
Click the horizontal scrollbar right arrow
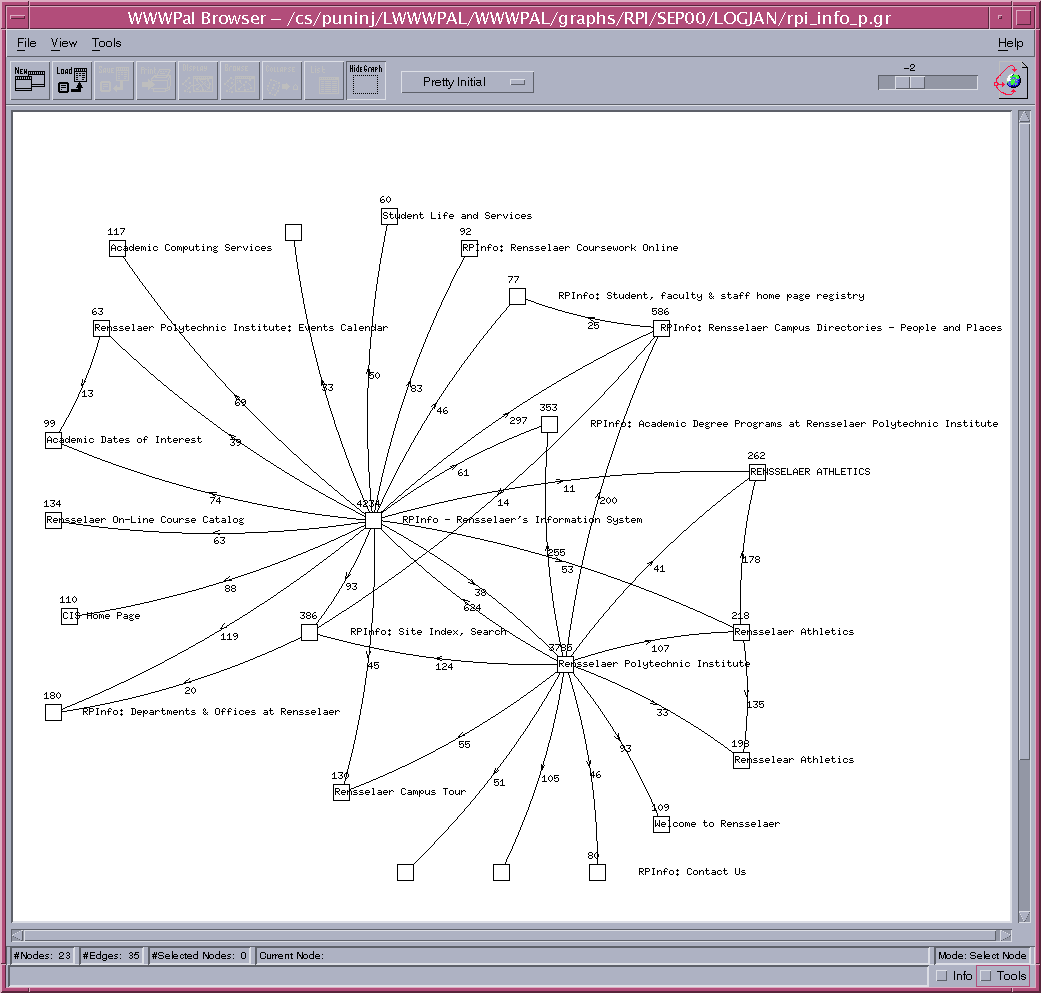pyautogui.click(x=1006, y=935)
